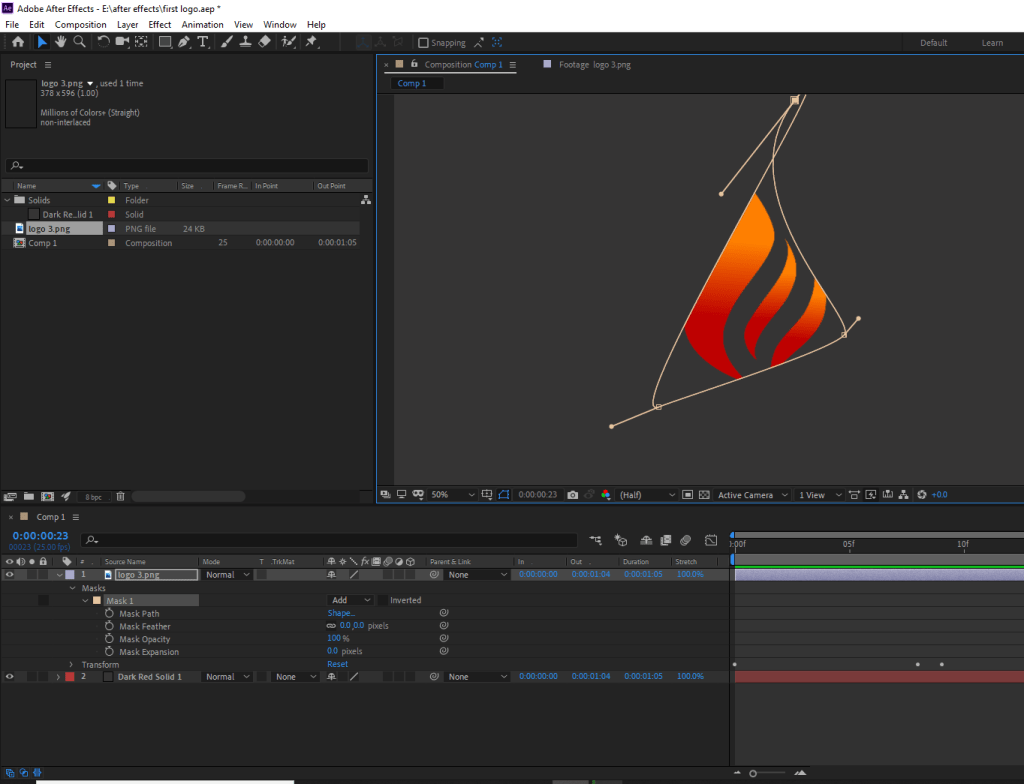This screenshot has width=1024, height=784.
Task: Check the Inverted box for Mask 1
Action: 382,601
